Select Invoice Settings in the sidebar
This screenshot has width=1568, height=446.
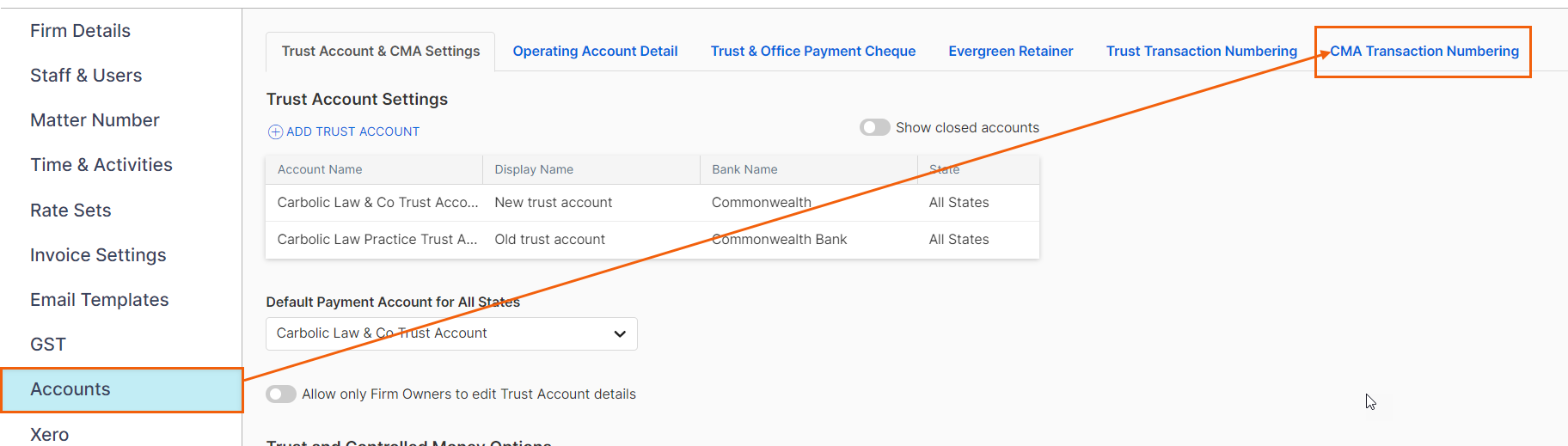98,255
